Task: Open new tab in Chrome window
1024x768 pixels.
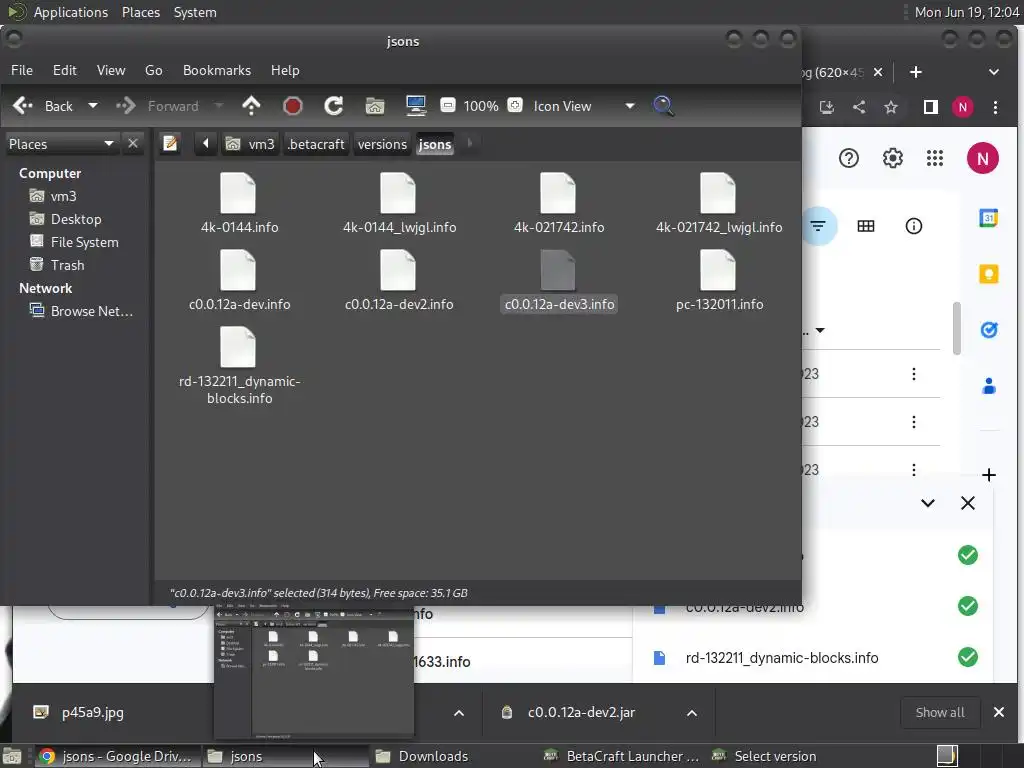Action: click(916, 72)
